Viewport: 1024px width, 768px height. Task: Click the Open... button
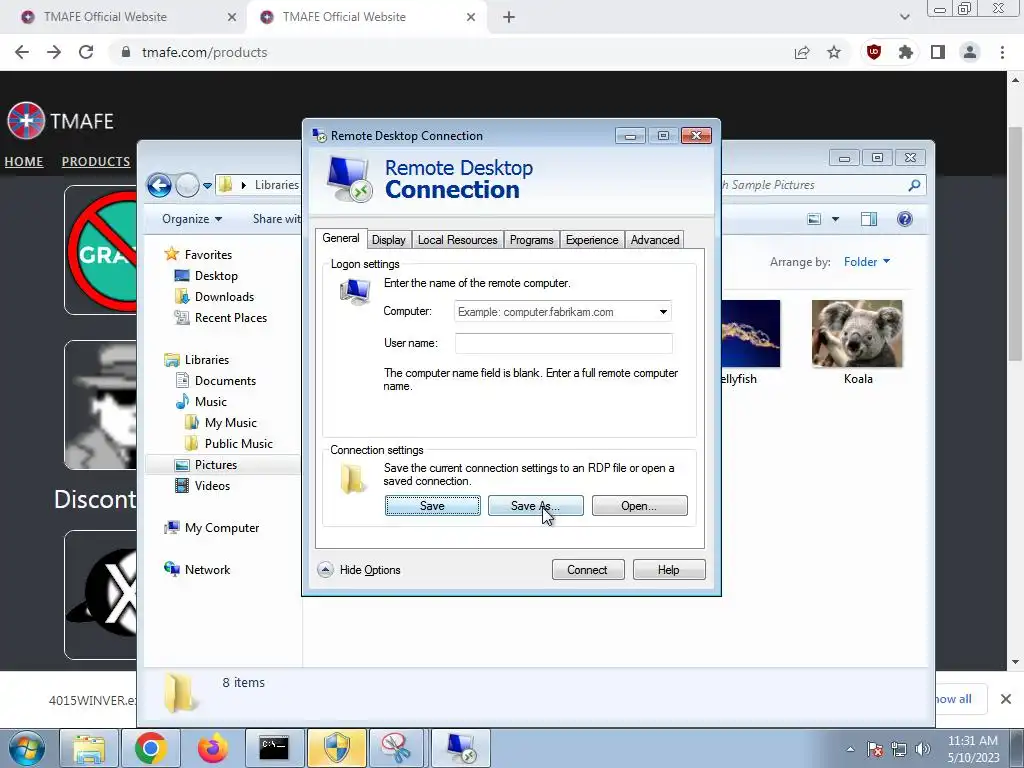(x=639, y=505)
